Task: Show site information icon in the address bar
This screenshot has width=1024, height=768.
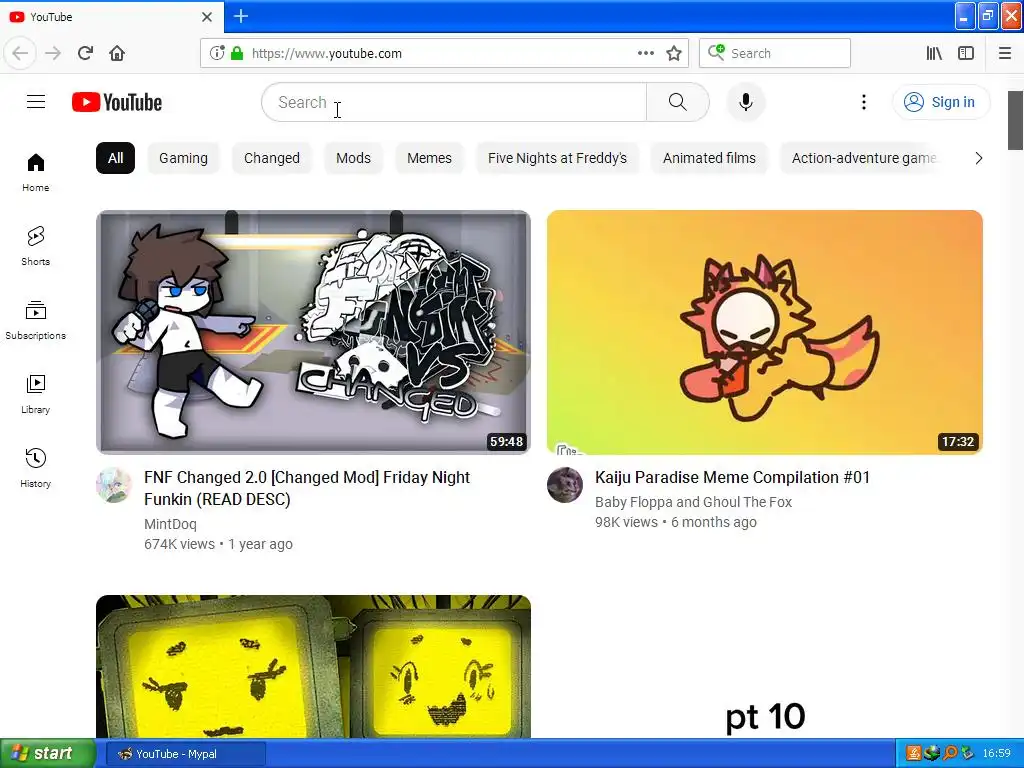Action: [217, 53]
